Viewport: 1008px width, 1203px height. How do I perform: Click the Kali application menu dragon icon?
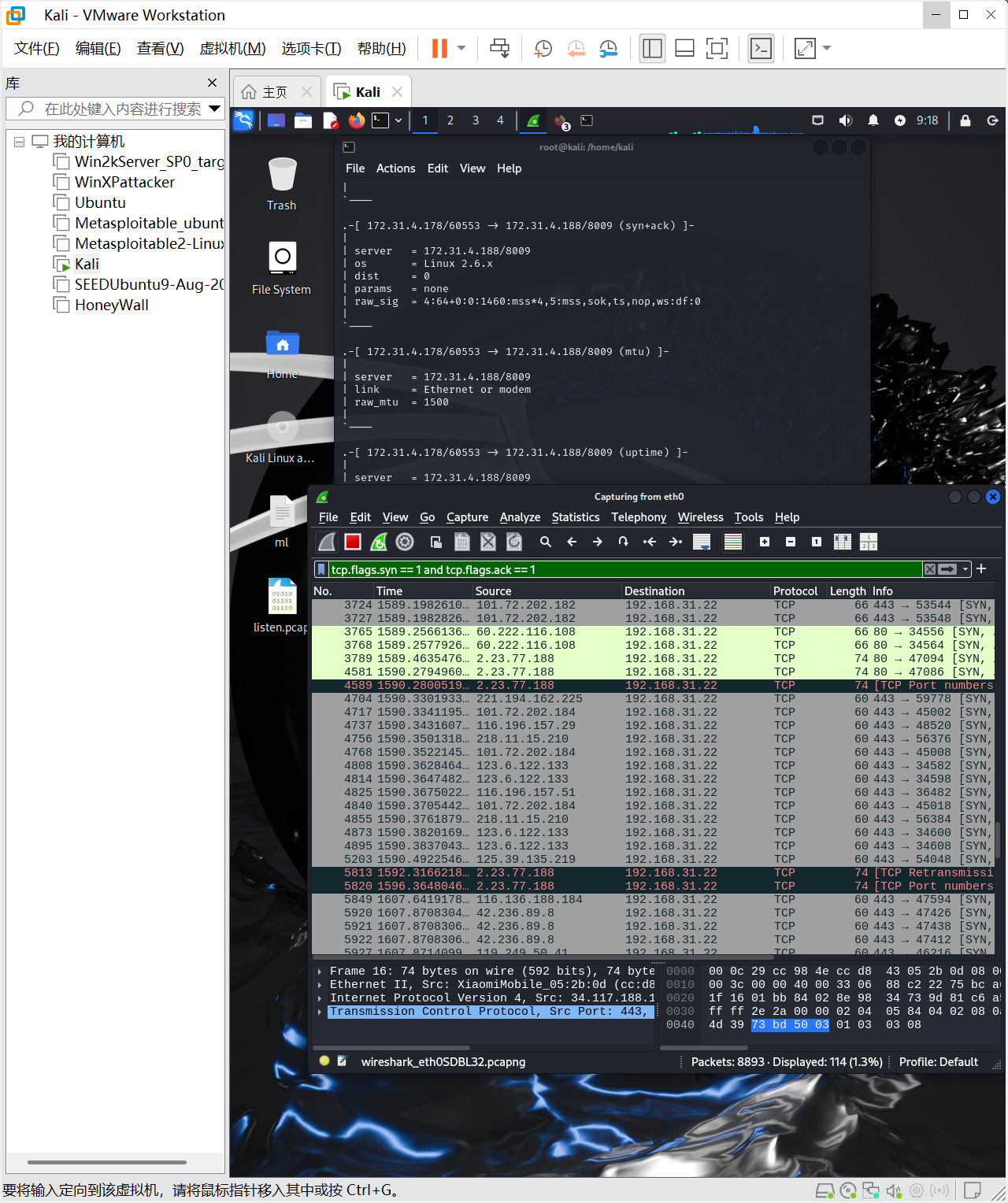point(243,120)
